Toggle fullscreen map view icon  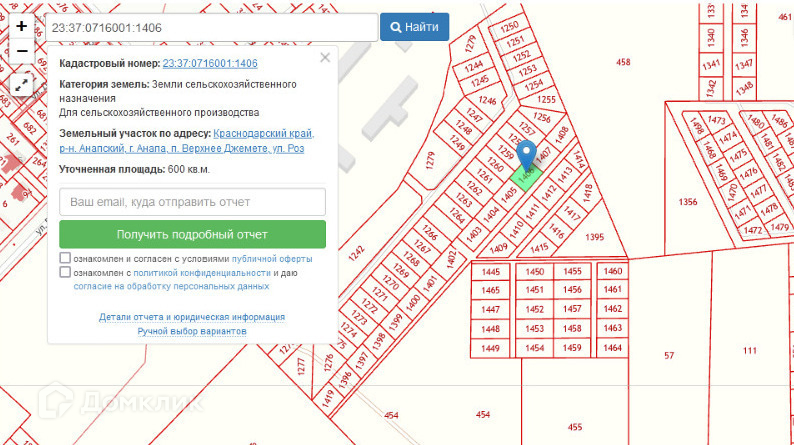21,85
